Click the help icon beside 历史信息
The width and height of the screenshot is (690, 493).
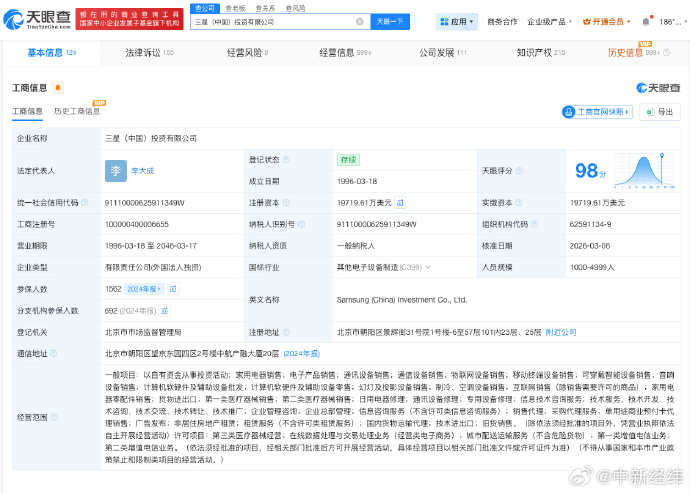point(666,53)
